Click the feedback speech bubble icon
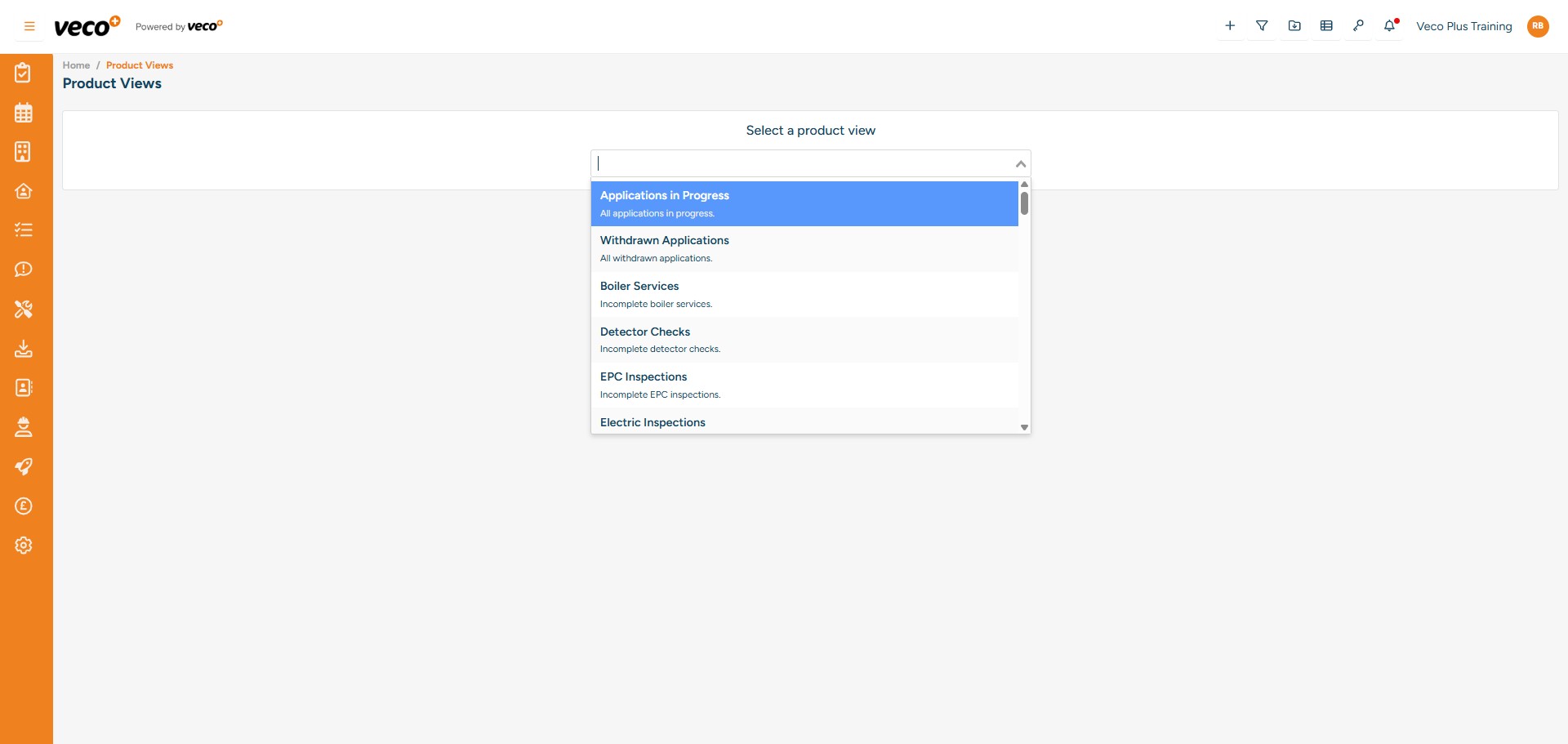The image size is (1568, 744). click(x=24, y=269)
